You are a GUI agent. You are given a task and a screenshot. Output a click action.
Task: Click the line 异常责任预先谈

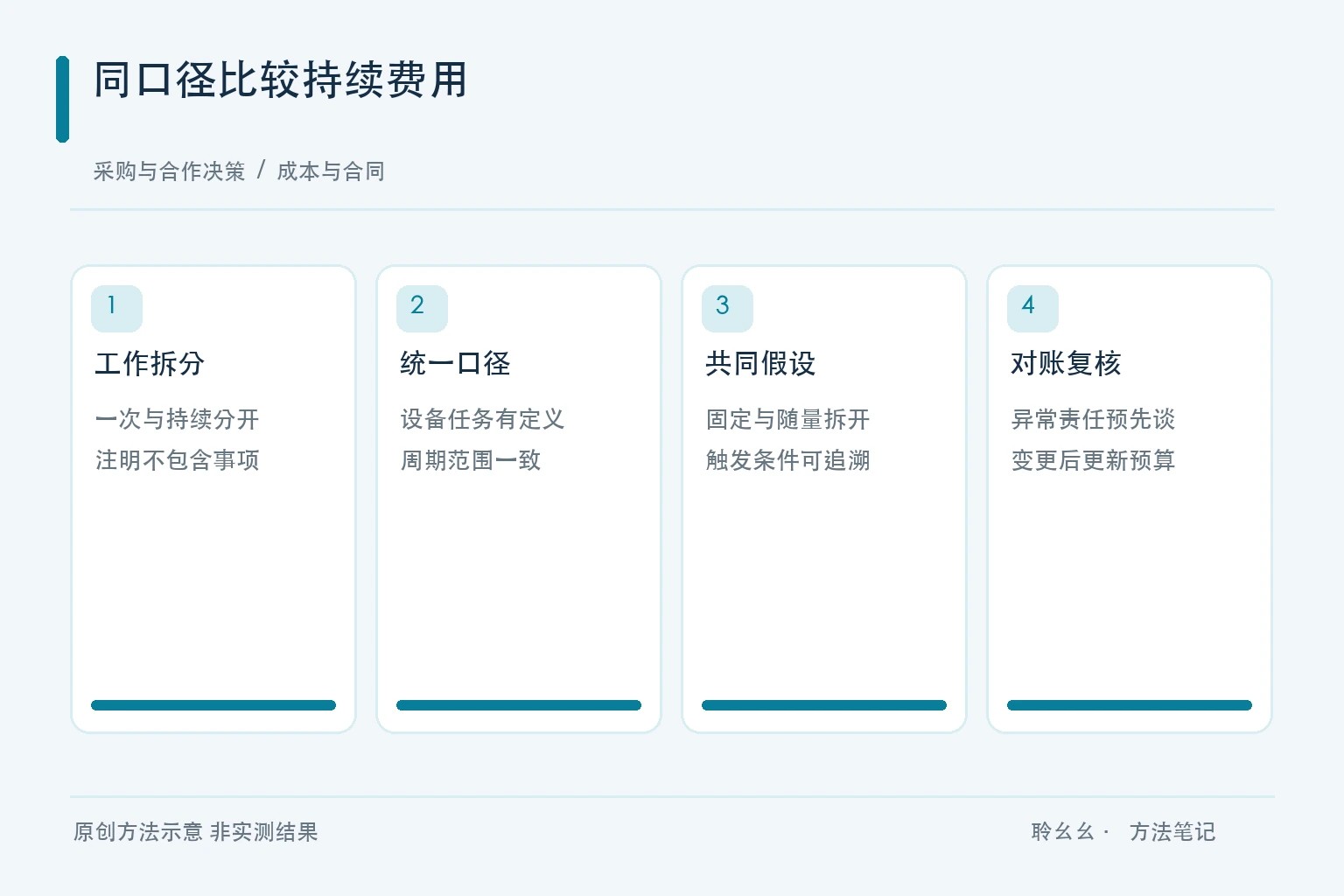tap(1093, 419)
